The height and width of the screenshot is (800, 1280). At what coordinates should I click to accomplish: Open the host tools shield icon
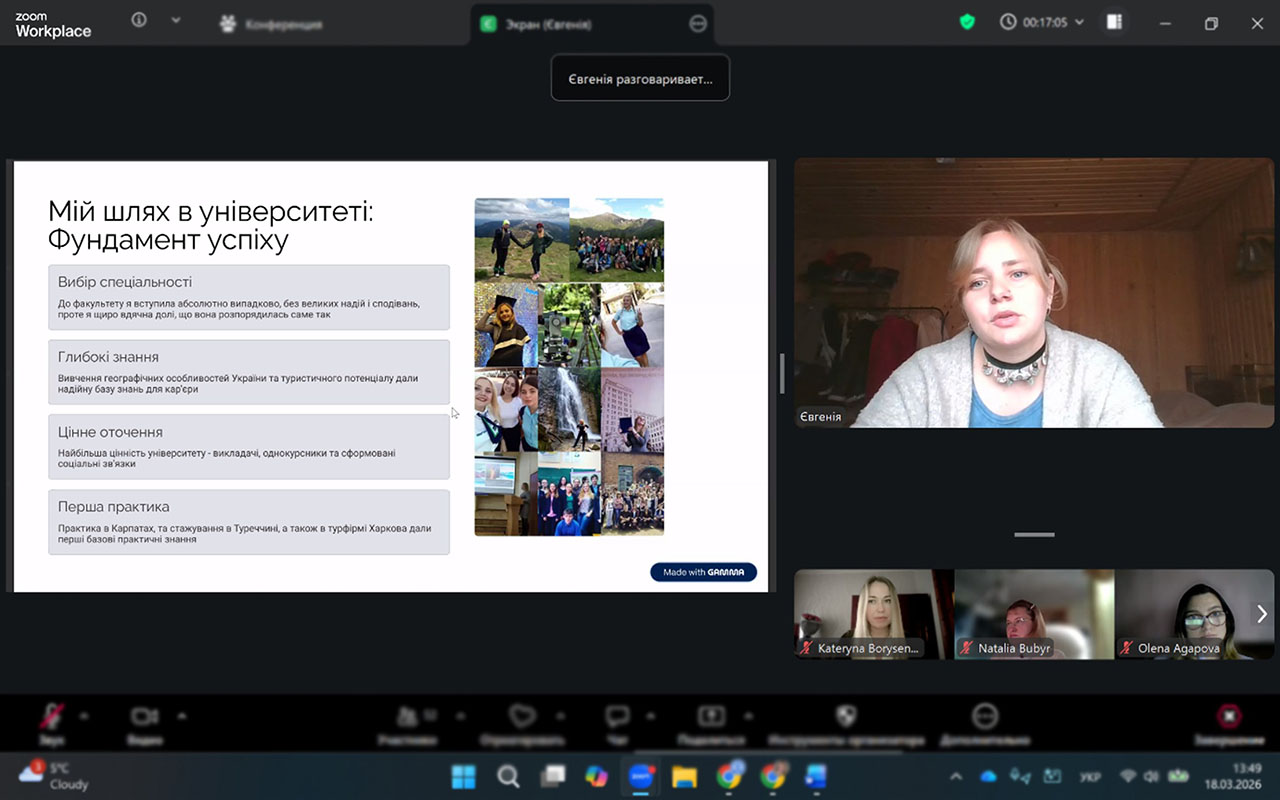(x=846, y=716)
